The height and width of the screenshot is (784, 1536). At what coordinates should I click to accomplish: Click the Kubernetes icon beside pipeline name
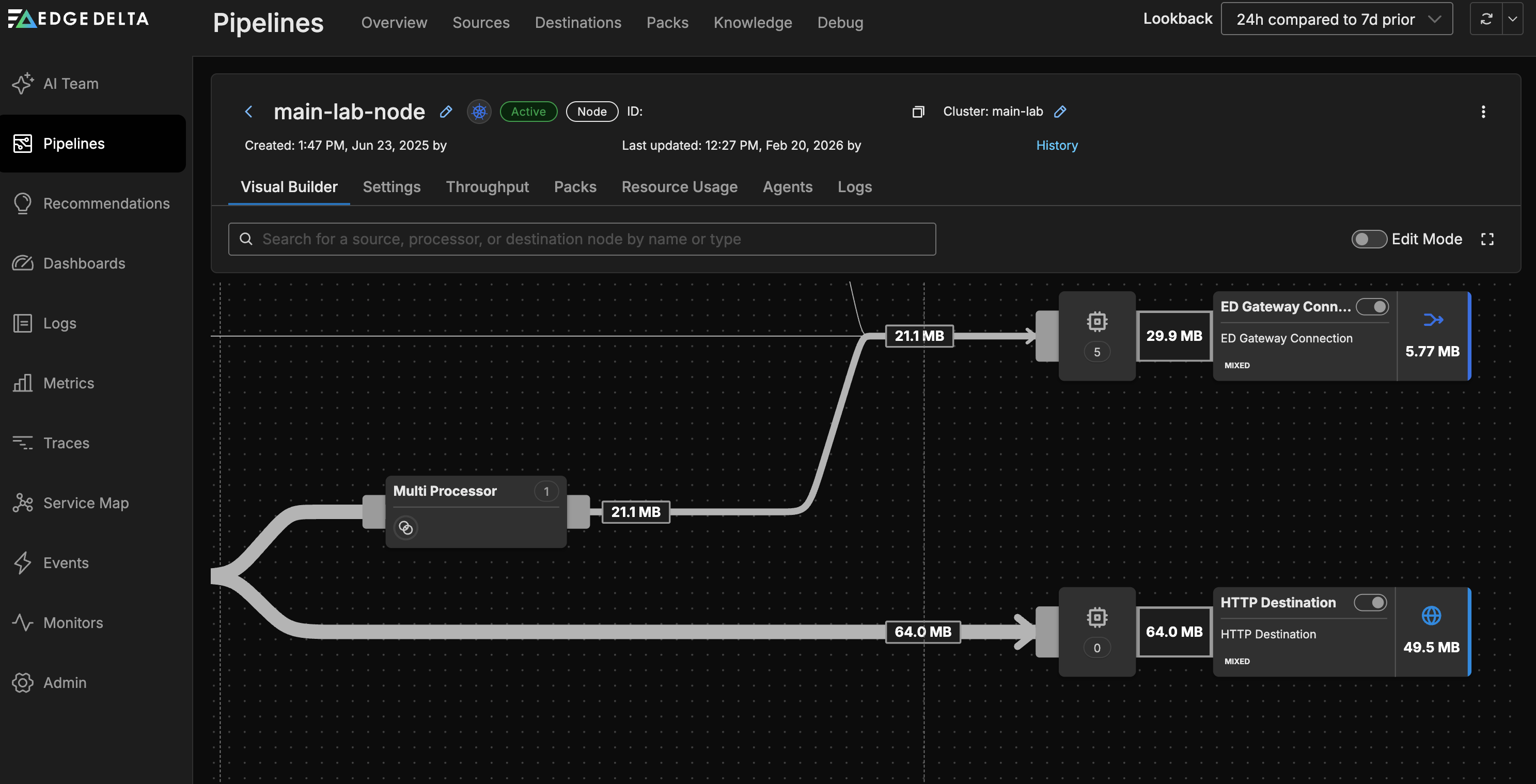point(478,112)
